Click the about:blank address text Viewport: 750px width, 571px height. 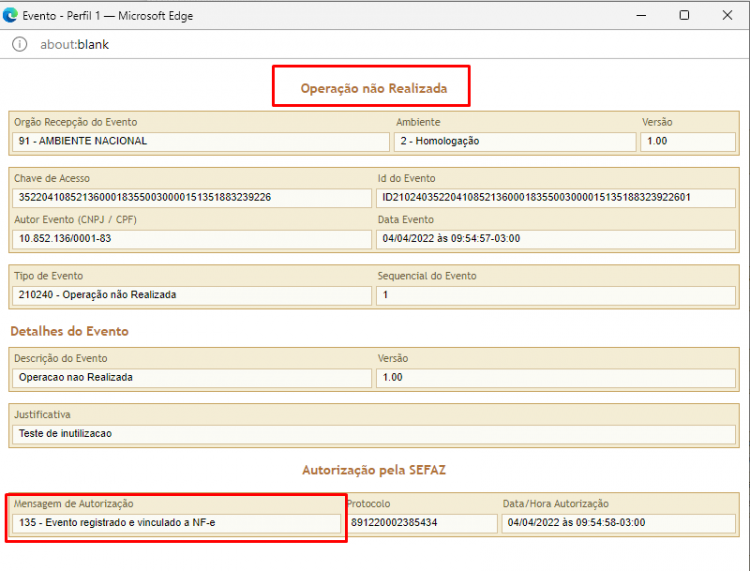click(74, 44)
